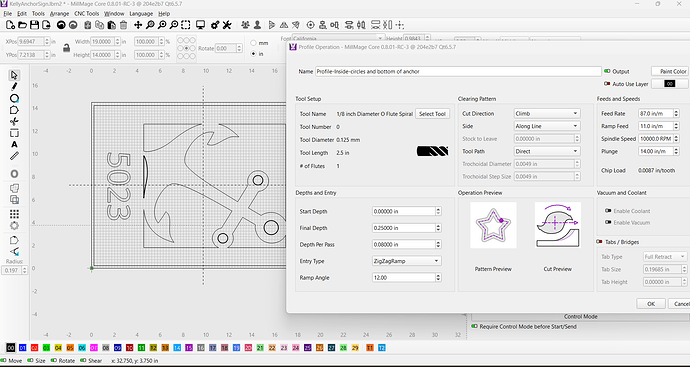Viewport: 690px width, 367px height.
Task: Click the New file icon
Action: pos(10,25)
